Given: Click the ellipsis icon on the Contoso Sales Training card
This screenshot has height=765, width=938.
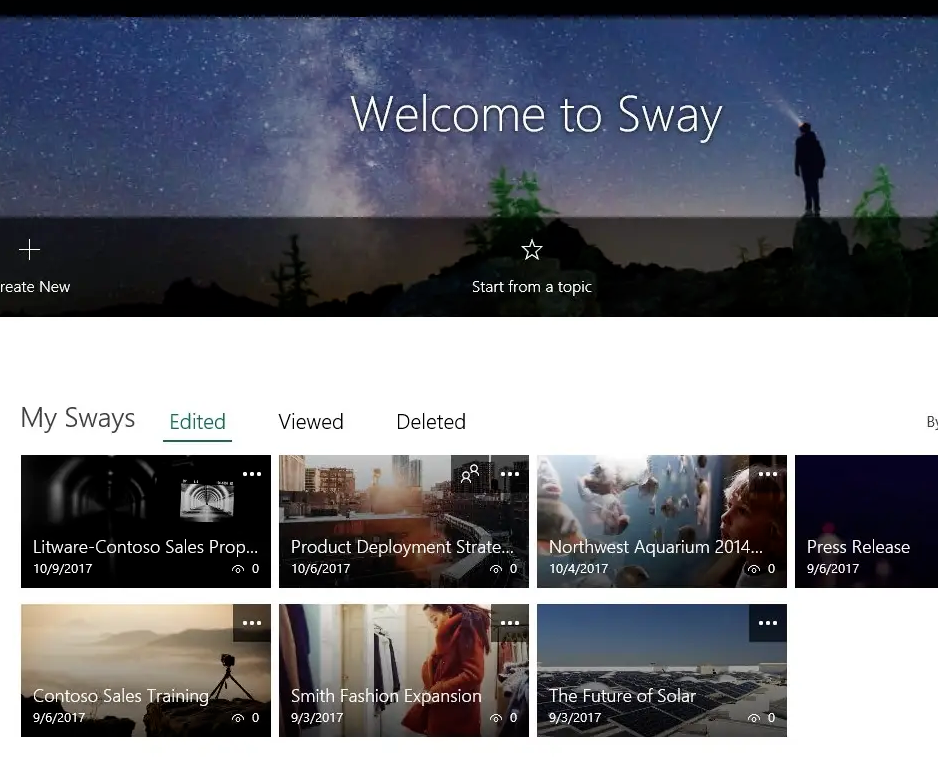Looking at the screenshot, I should 252,622.
